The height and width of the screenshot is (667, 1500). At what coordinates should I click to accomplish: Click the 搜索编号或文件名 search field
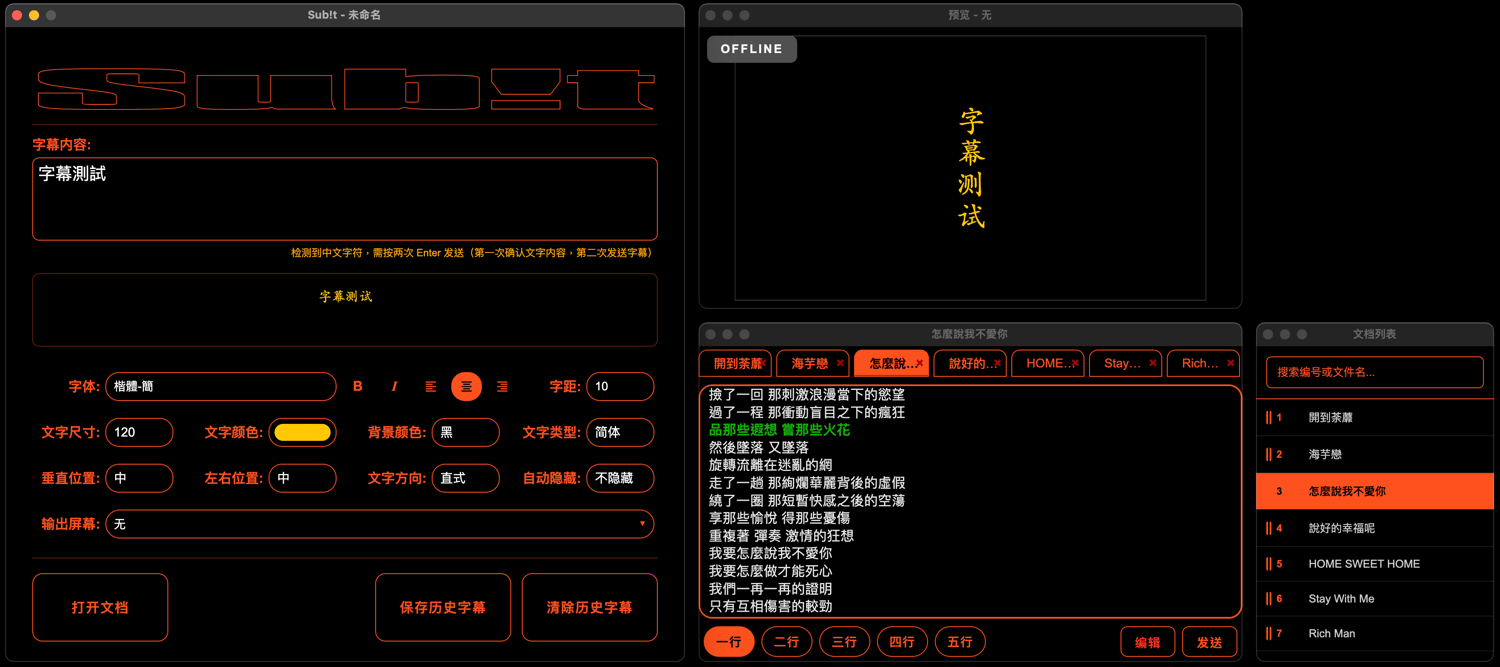point(1375,372)
